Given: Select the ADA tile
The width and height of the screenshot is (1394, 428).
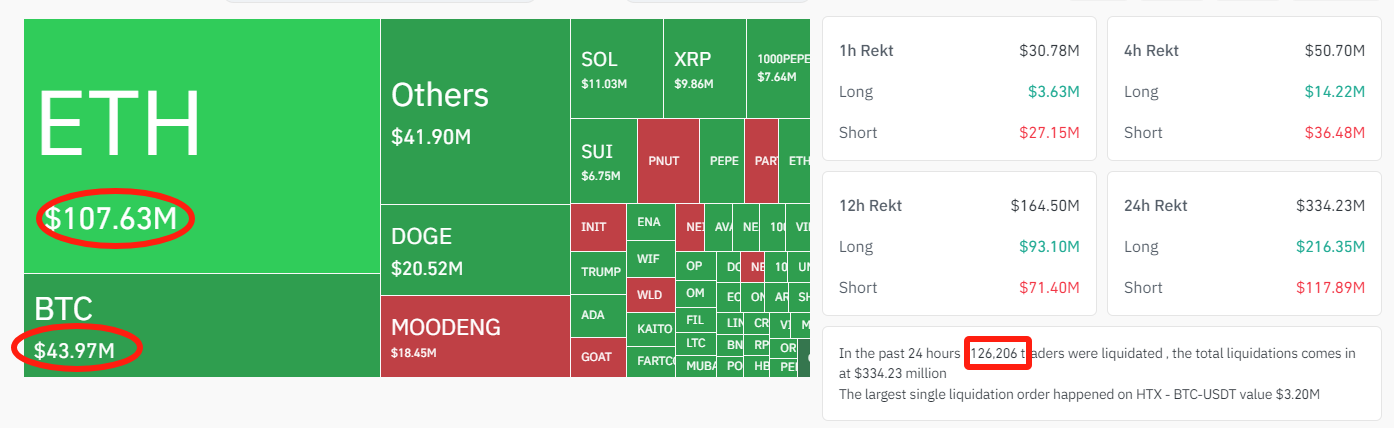Looking at the screenshot, I should coord(597,315).
